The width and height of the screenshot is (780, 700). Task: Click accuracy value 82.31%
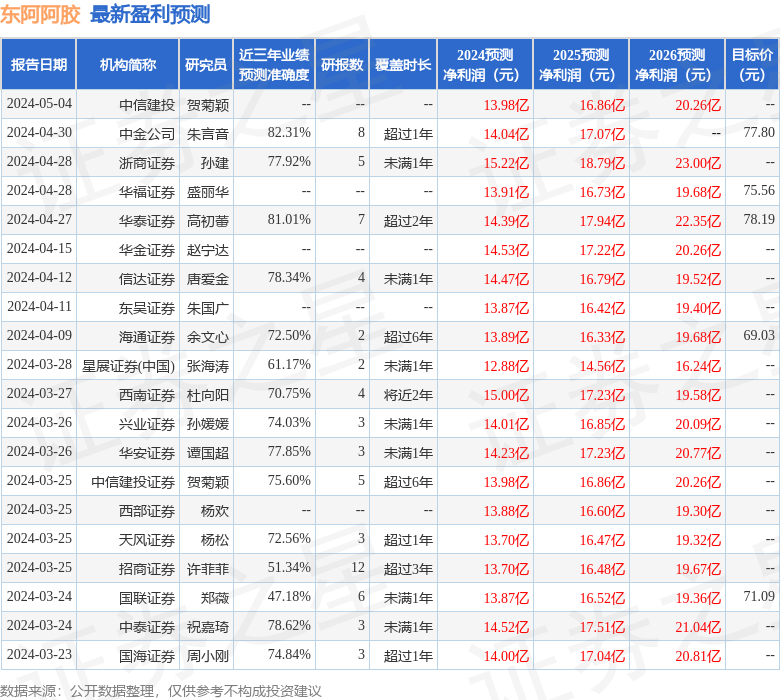pyautogui.click(x=289, y=132)
